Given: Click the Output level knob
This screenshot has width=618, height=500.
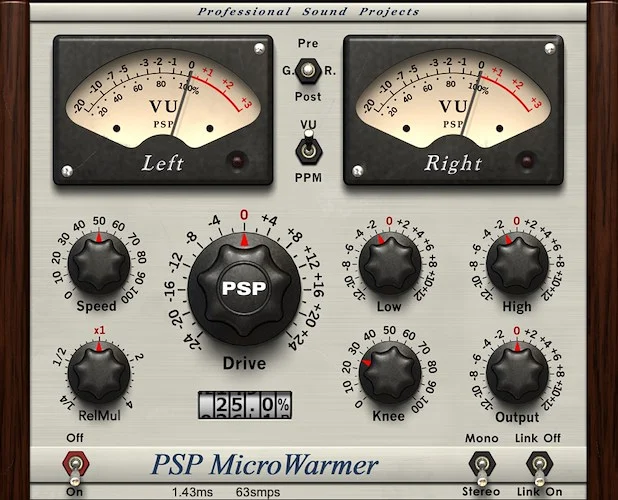Looking at the screenshot, I should pyautogui.click(x=517, y=372).
